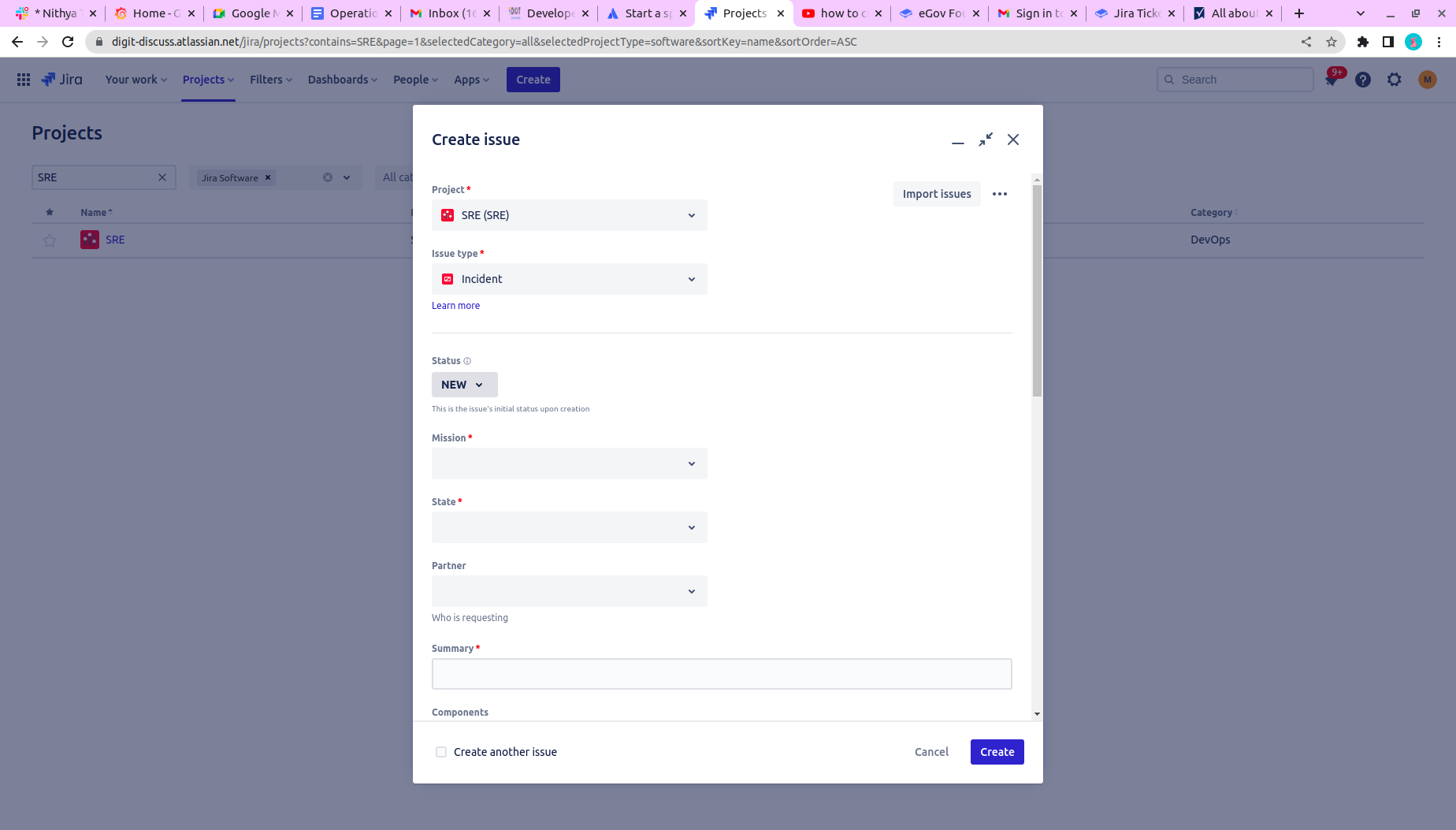Enable the Create another issue checkbox
1456x830 pixels.
(441, 752)
